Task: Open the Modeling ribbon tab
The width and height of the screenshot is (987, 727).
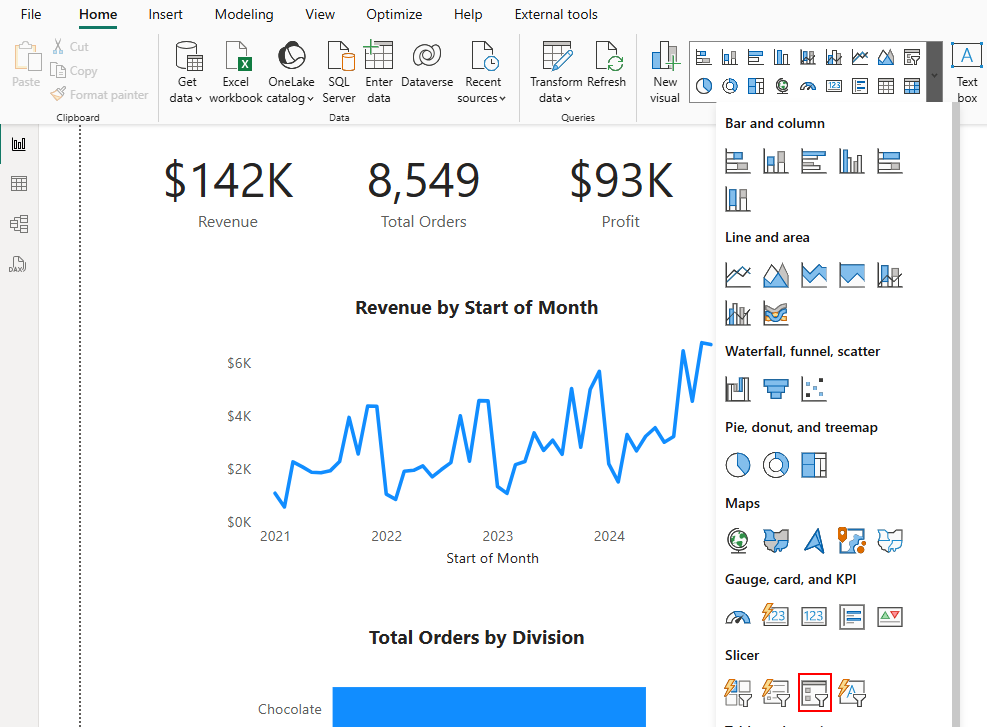Action: click(244, 14)
